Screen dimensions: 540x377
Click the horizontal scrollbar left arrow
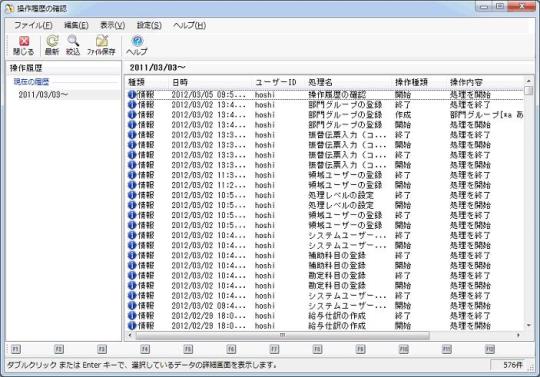[130, 335]
